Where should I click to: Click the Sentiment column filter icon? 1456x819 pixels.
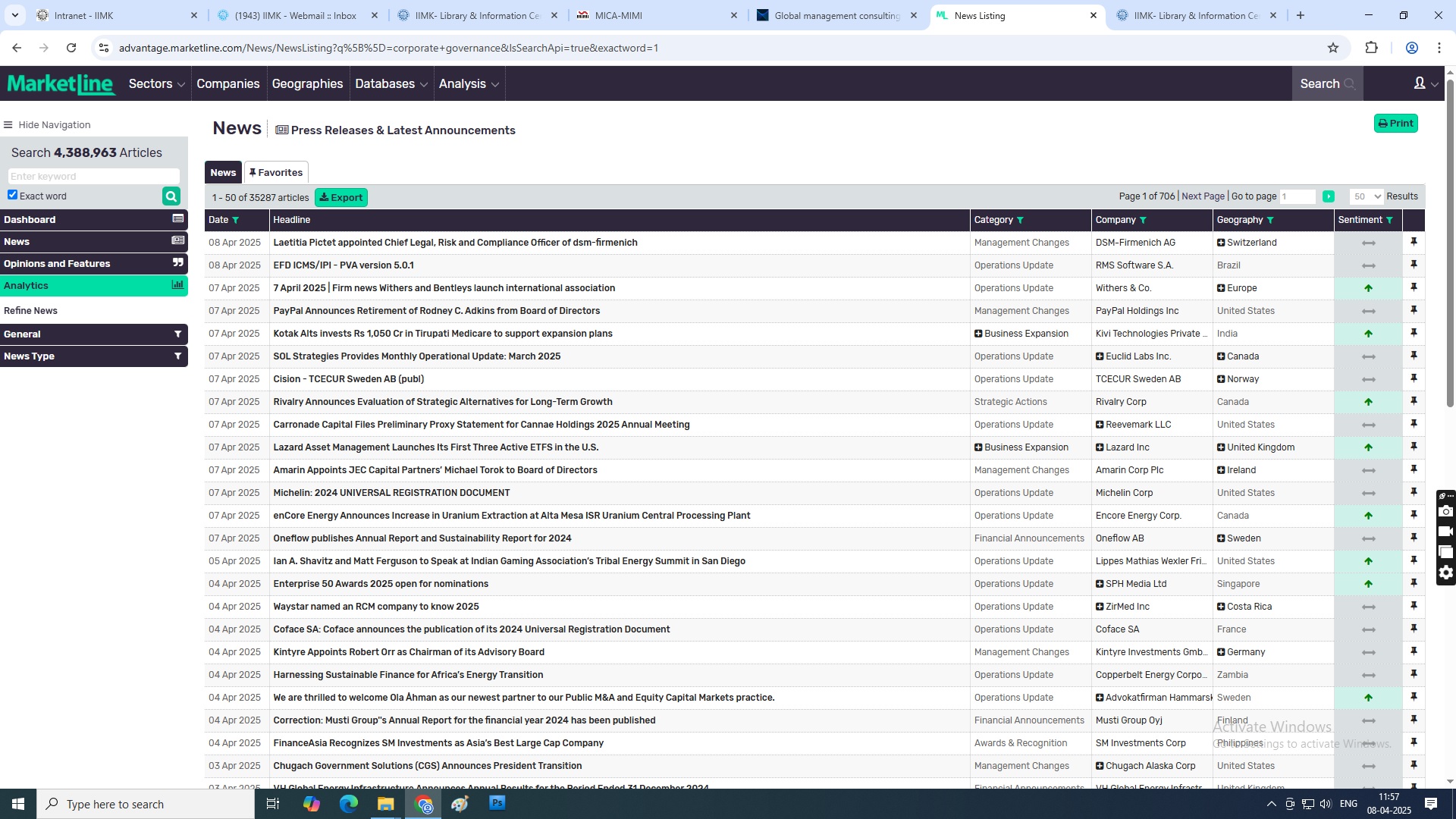1389,220
